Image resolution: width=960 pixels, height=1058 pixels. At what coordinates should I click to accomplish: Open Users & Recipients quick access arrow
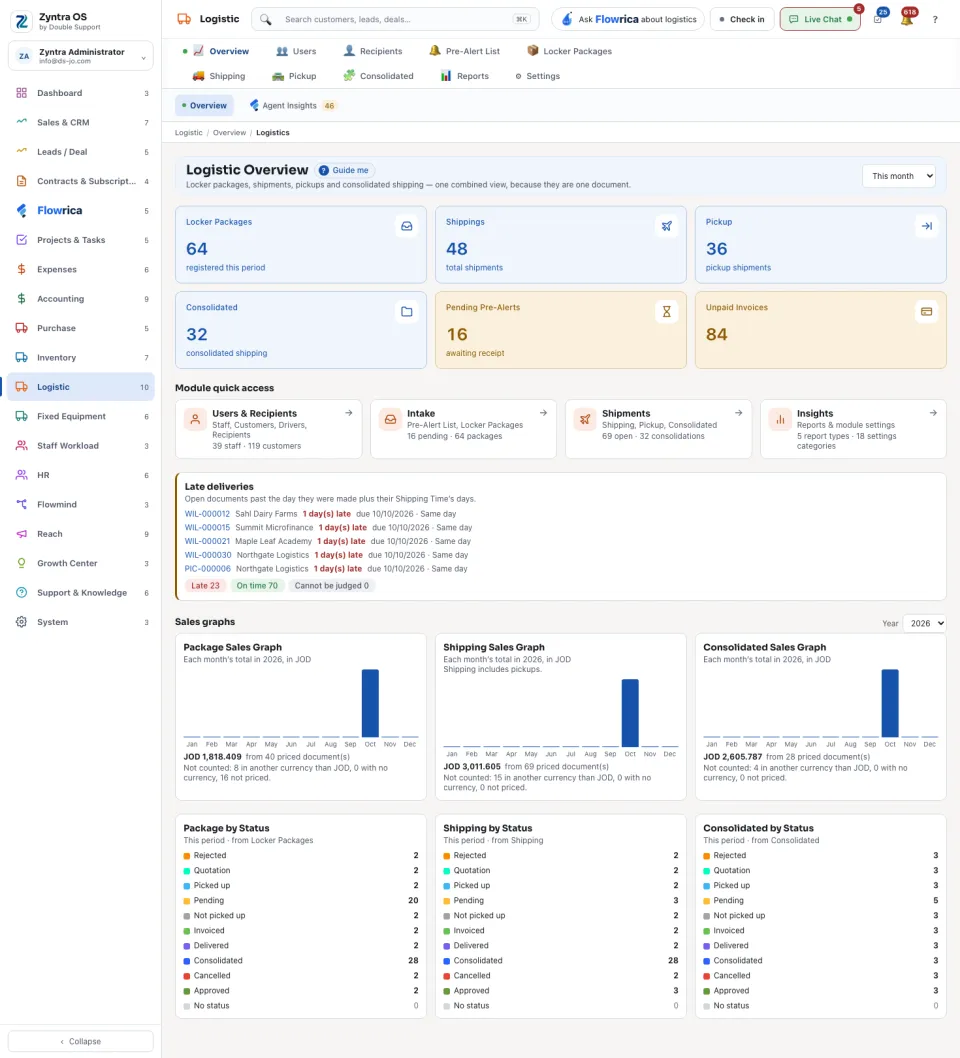(x=349, y=413)
